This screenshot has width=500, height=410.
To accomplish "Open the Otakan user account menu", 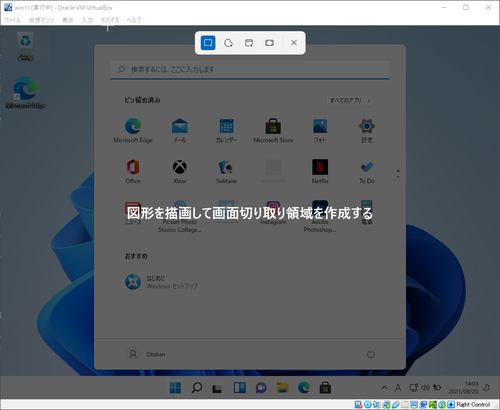I will tap(146, 354).
